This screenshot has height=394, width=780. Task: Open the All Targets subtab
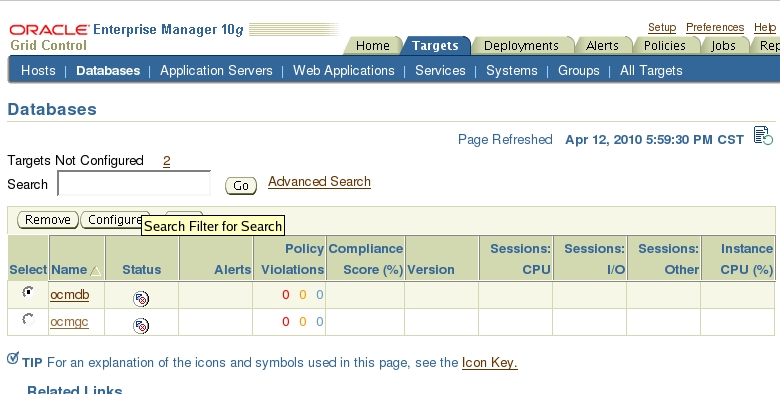[651, 71]
